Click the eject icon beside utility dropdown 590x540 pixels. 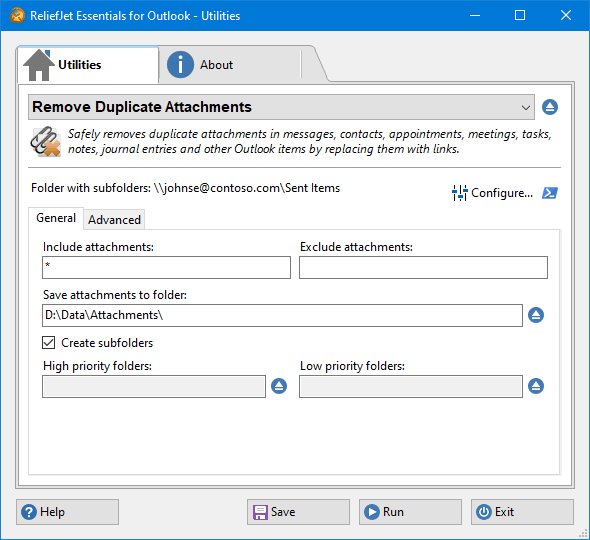coord(550,107)
